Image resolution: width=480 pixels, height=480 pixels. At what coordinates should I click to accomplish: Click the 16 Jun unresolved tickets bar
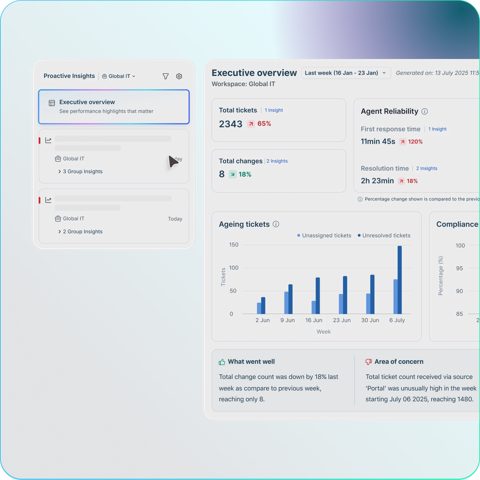coord(318,296)
